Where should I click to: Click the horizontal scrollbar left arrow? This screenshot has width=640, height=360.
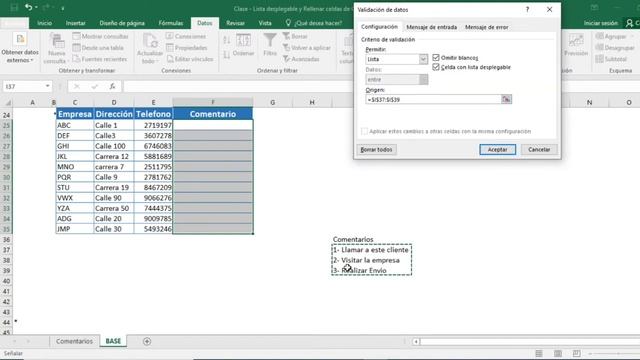coord(416,341)
